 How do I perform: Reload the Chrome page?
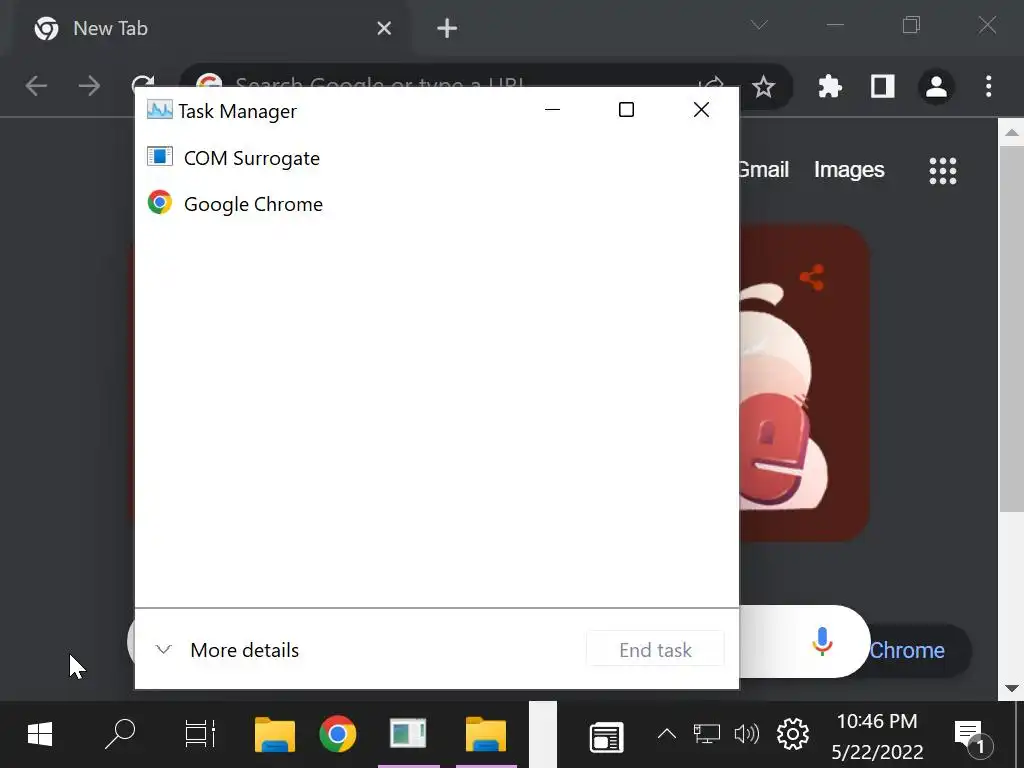tap(142, 82)
